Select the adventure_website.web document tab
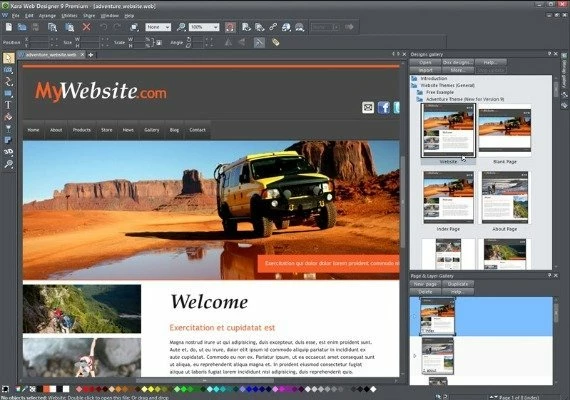570x400 pixels. tap(51, 55)
